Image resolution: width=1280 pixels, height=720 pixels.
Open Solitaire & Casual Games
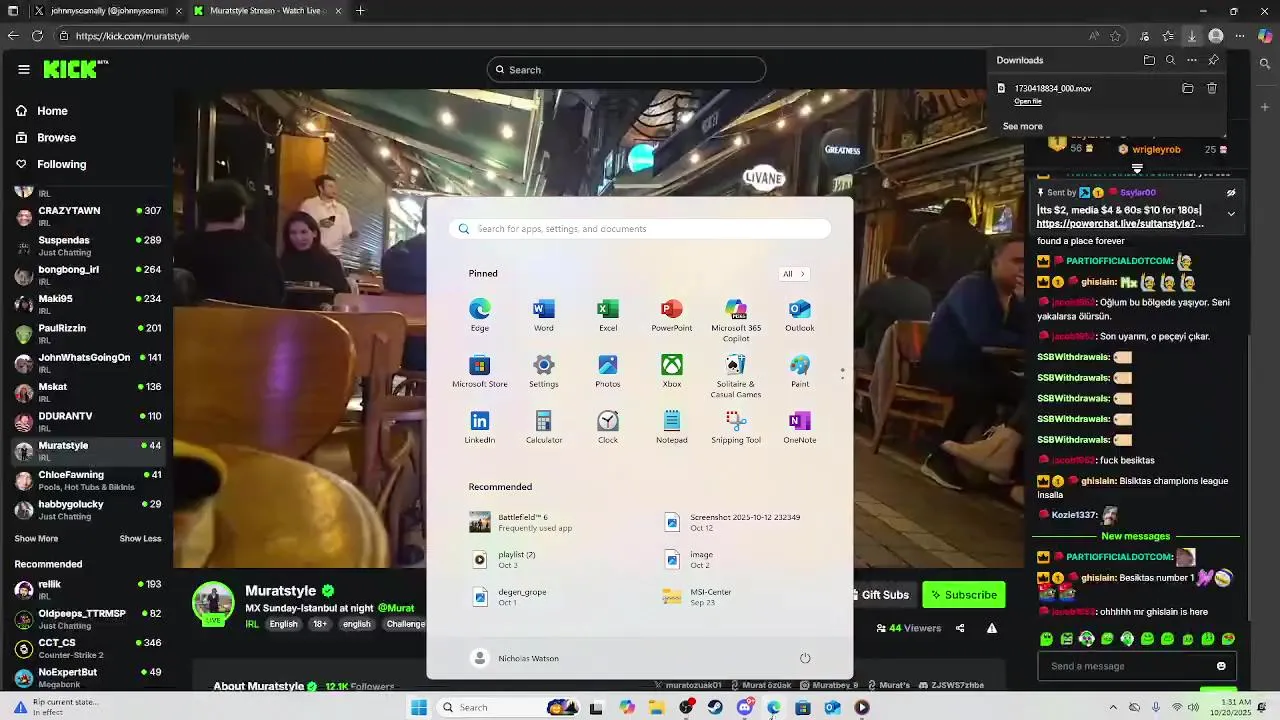(x=736, y=376)
